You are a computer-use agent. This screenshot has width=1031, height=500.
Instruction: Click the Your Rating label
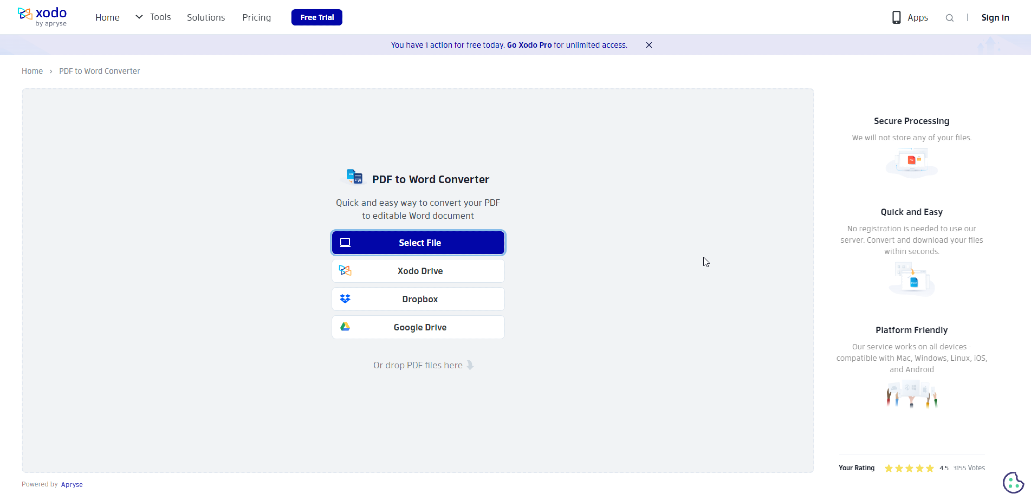pyautogui.click(x=857, y=468)
